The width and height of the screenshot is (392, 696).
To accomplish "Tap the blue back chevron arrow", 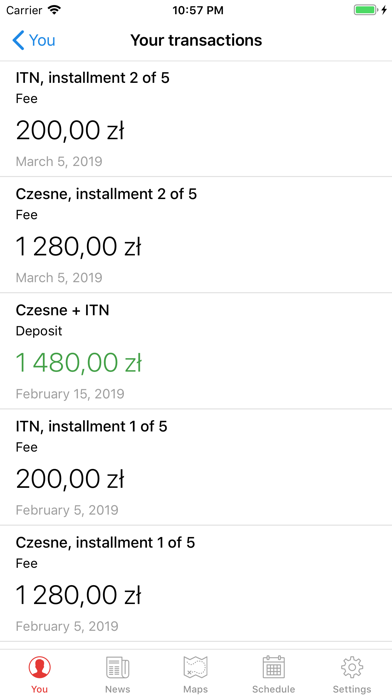I will (x=18, y=40).
